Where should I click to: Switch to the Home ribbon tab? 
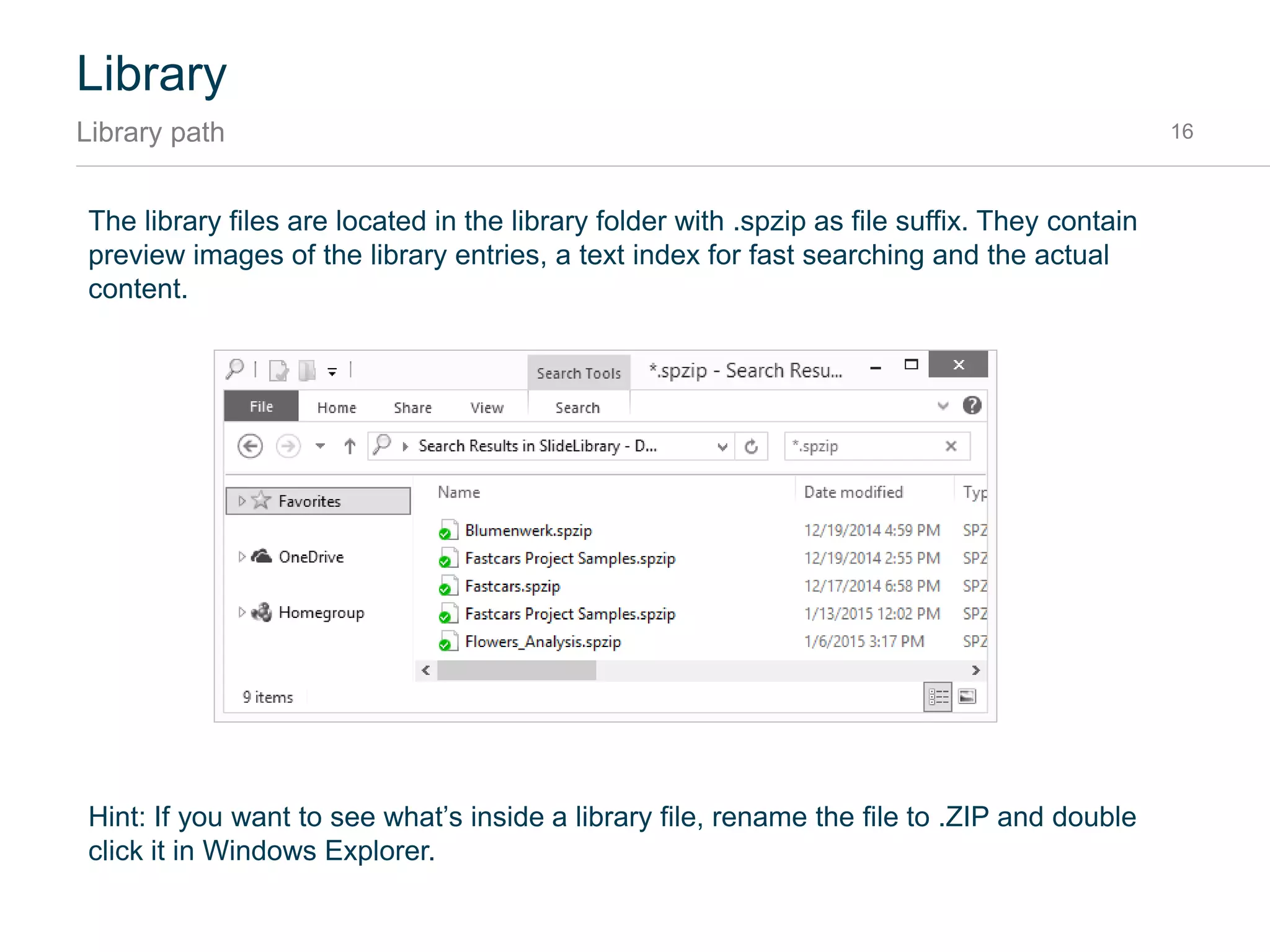coord(337,408)
